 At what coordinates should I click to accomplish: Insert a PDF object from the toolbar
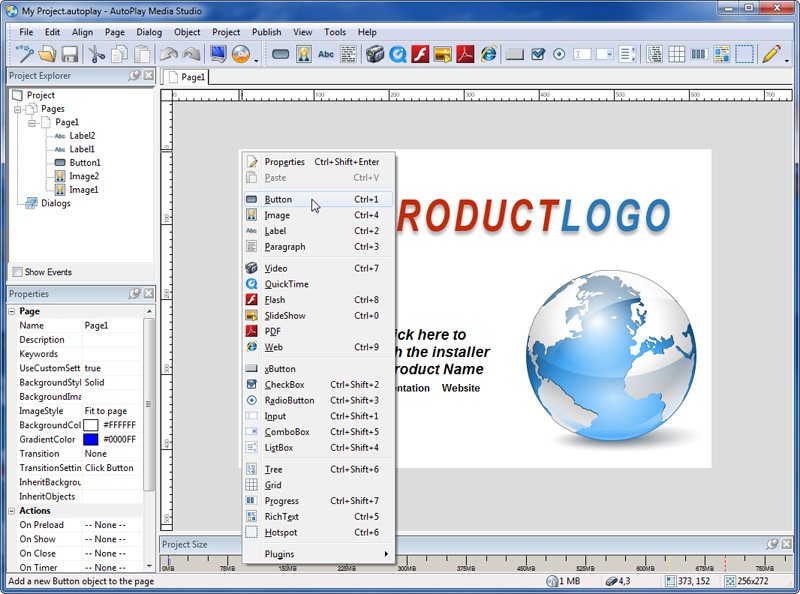(464, 54)
